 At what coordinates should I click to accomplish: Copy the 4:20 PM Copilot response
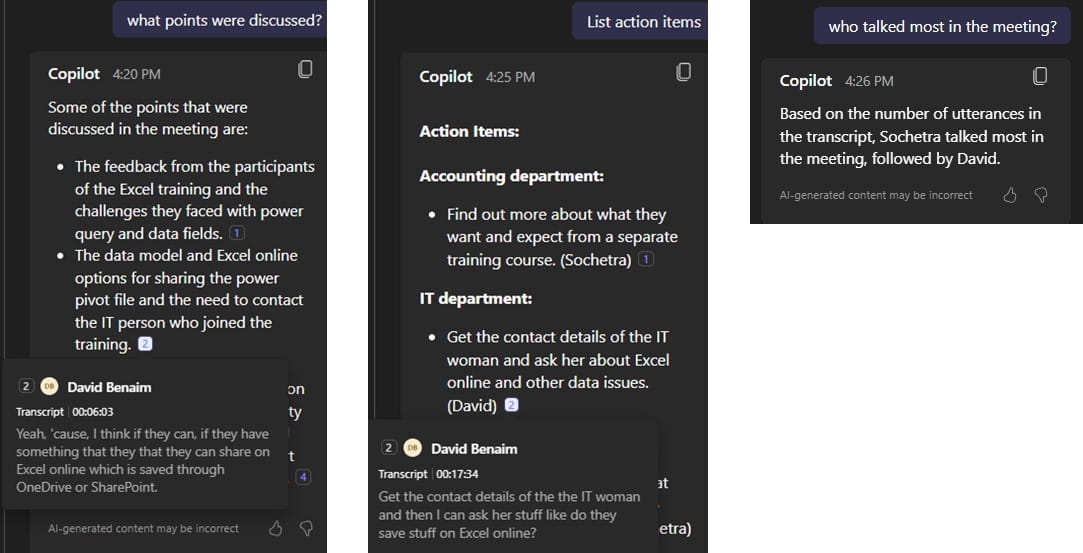pyautogui.click(x=305, y=69)
